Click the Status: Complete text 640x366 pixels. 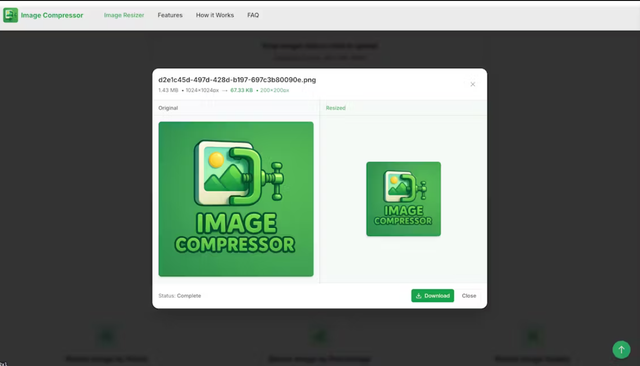[180, 296]
